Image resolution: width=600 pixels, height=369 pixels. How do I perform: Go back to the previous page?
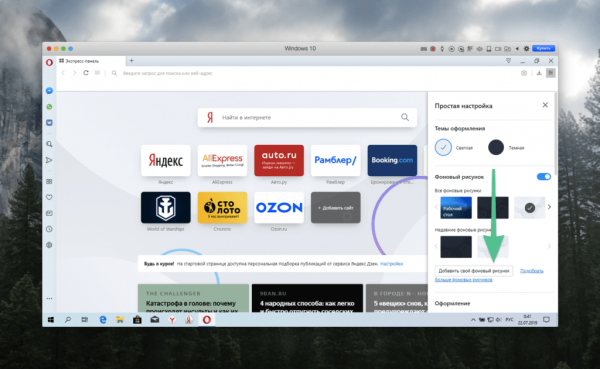click(64, 73)
